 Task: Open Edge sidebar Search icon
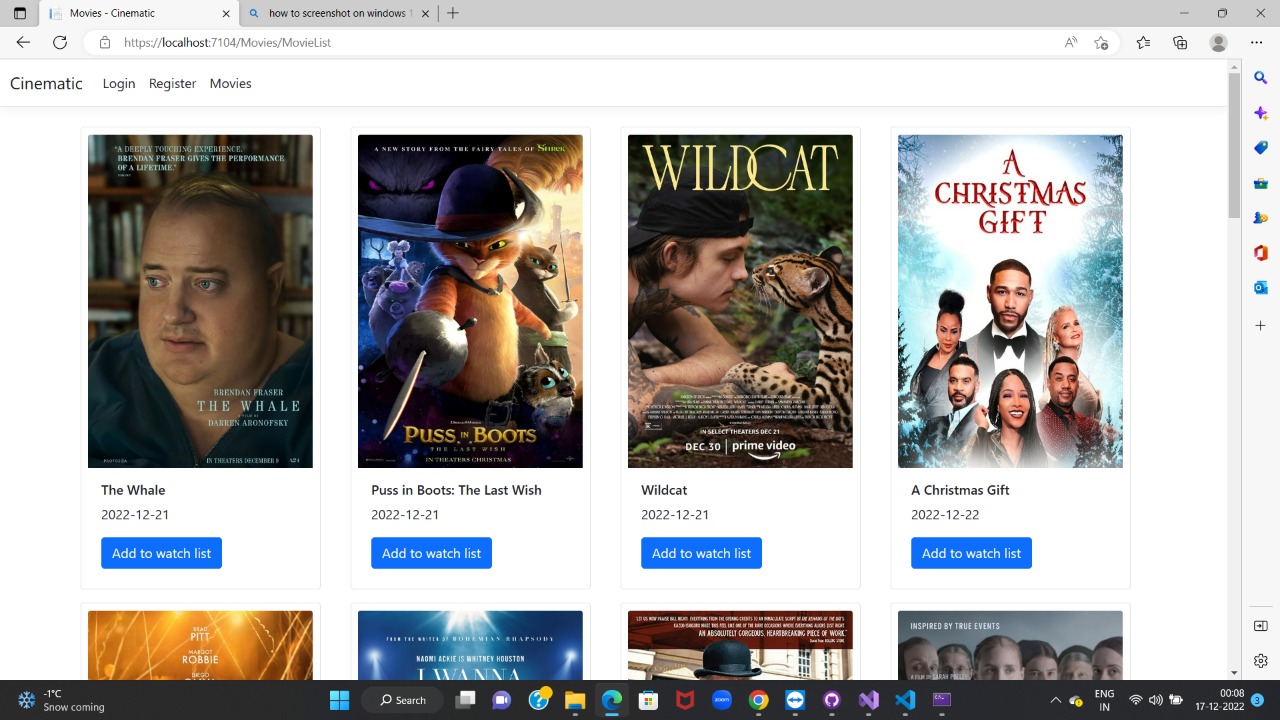[1260, 77]
